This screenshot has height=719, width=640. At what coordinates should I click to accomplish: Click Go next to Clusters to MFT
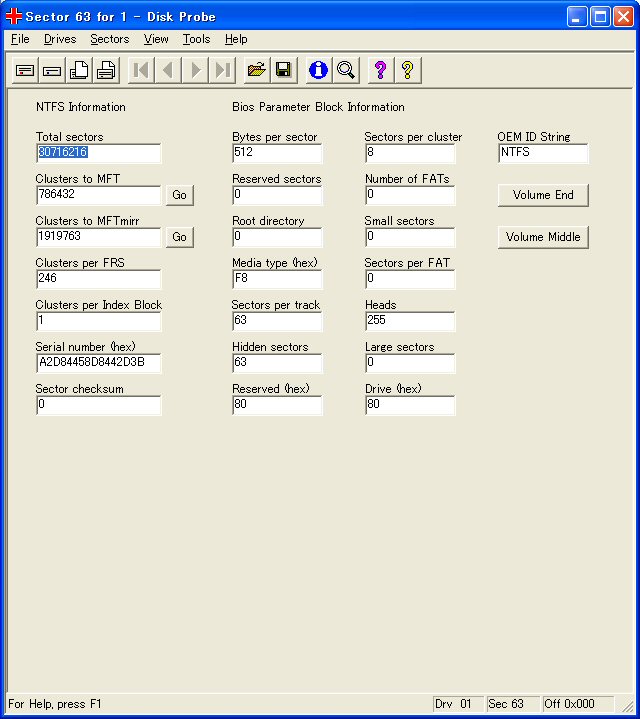point(179,195)
